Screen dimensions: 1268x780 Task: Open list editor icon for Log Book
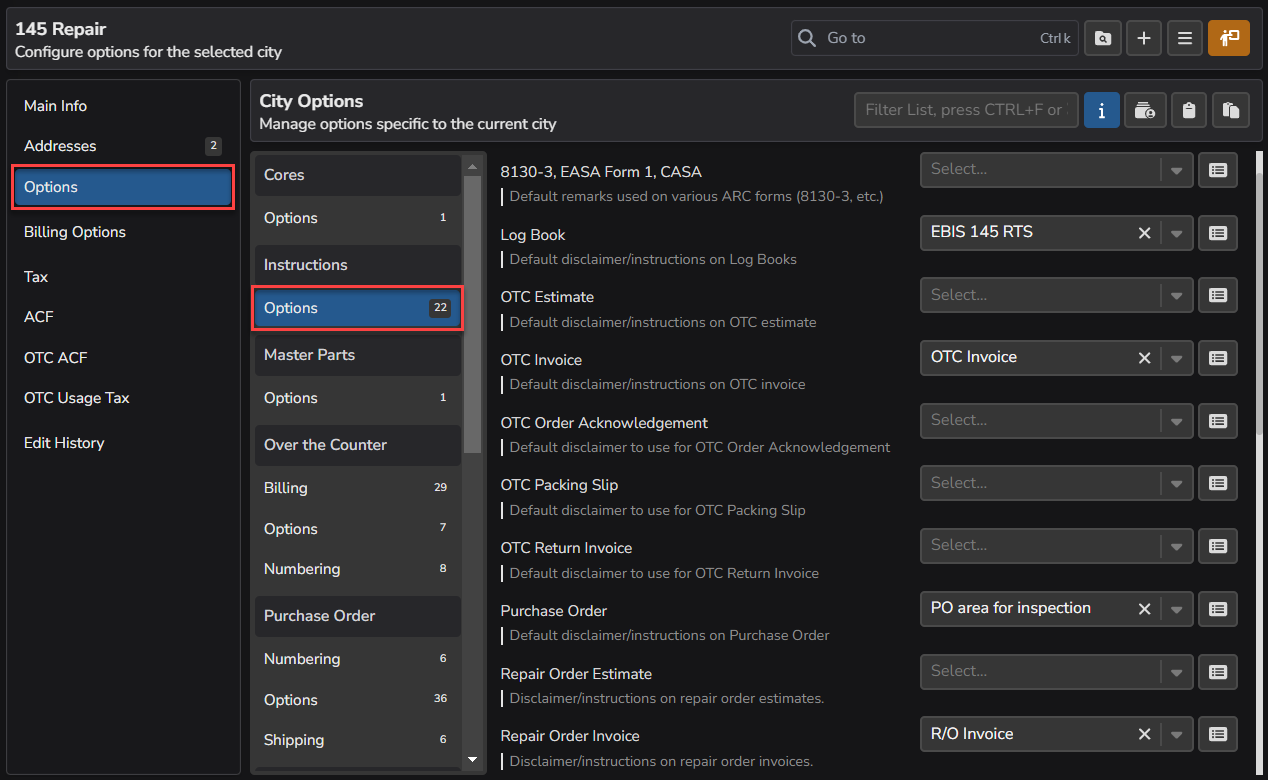(x=1217, y=233)
